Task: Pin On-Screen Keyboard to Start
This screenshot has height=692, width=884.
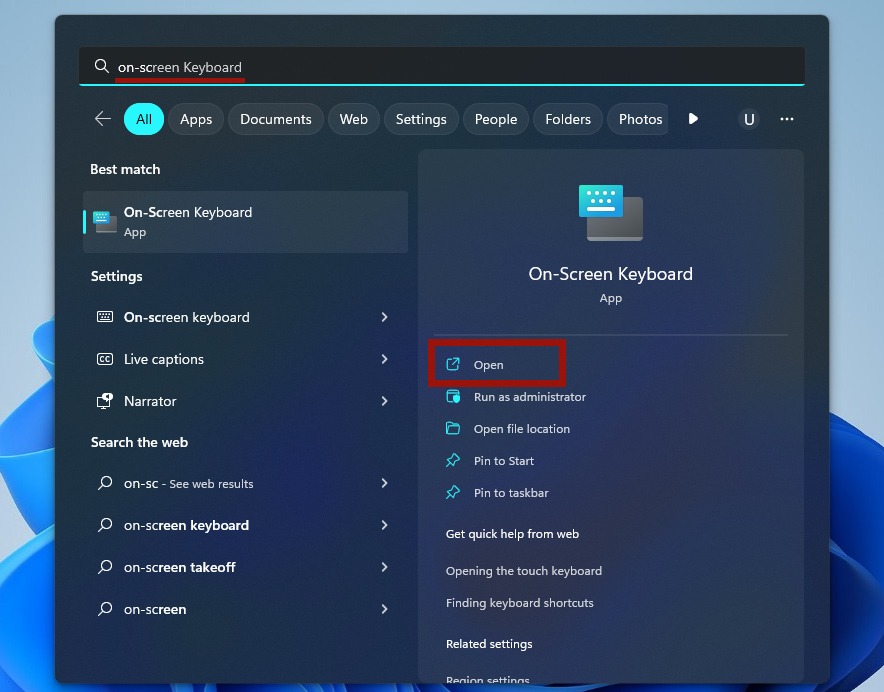Action: (x=504, y=460)
